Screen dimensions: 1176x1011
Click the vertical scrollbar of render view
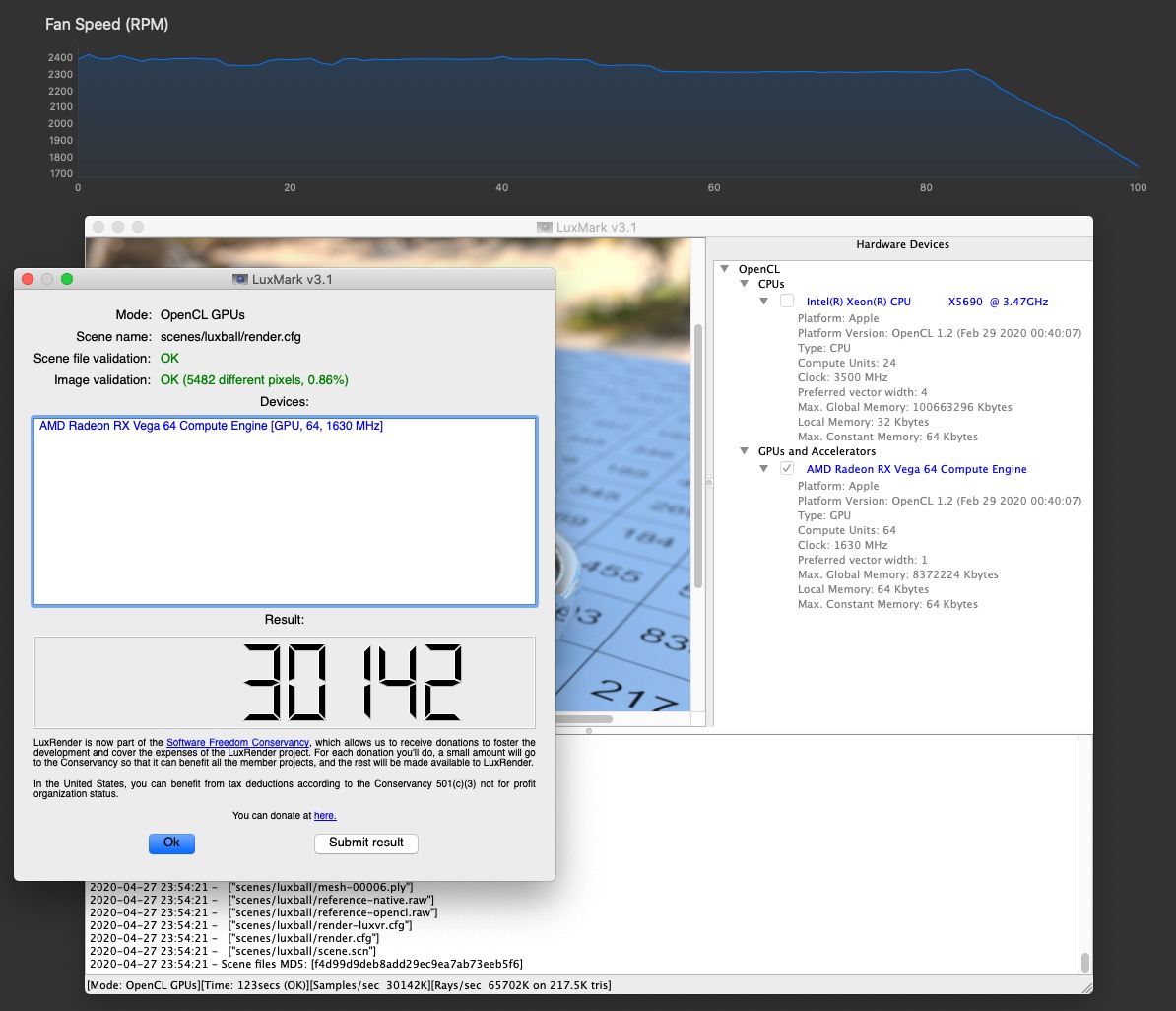tap(698, 455)
